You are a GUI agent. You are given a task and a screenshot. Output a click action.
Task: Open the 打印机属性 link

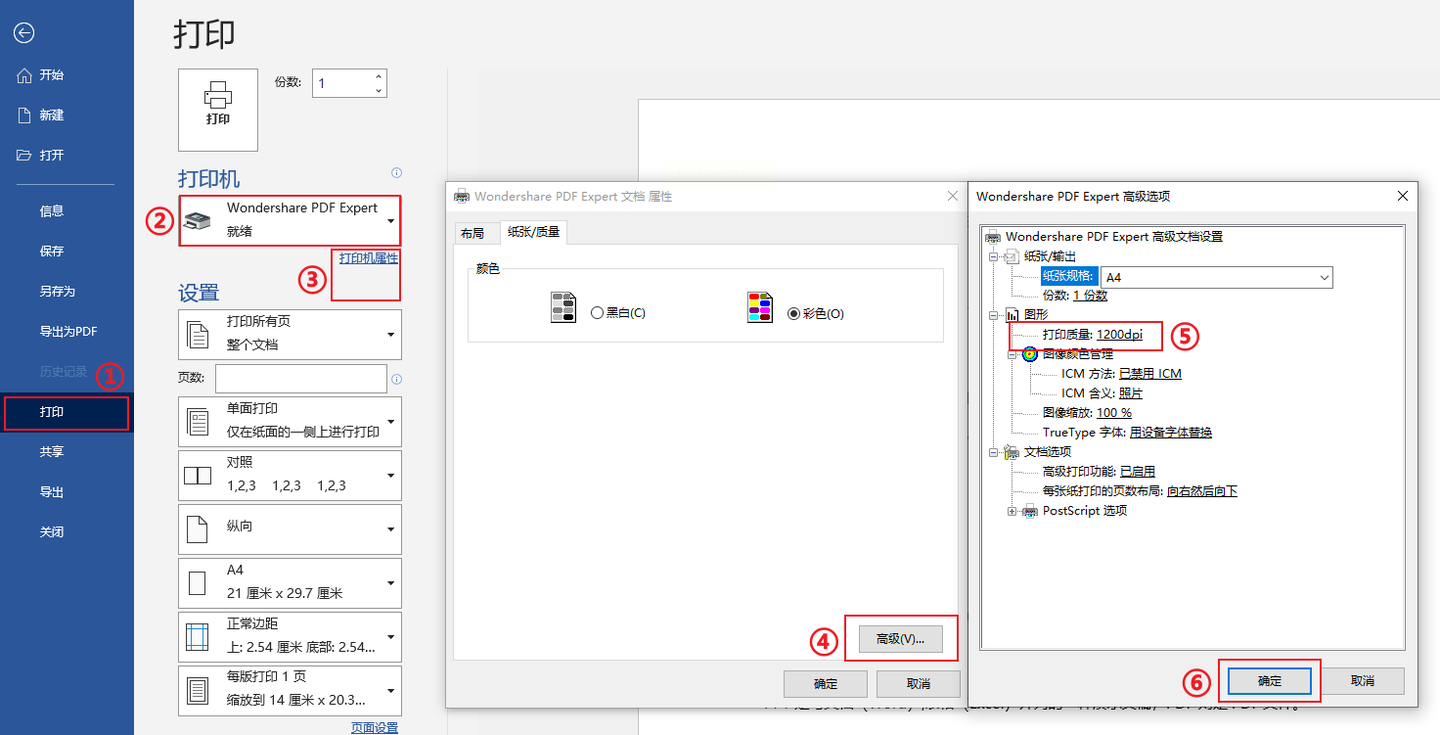(x=368, y=258)
